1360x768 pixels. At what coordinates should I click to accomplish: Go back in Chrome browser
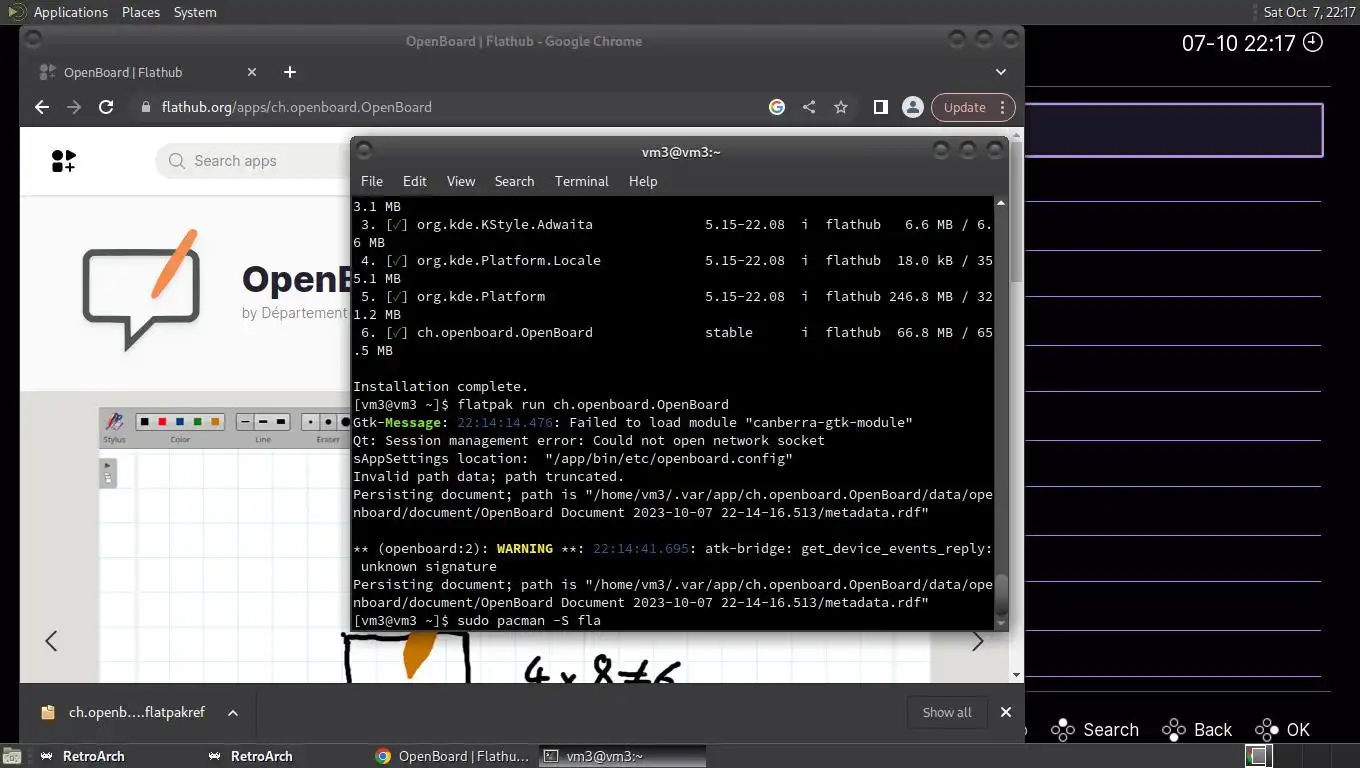[41, 107]
